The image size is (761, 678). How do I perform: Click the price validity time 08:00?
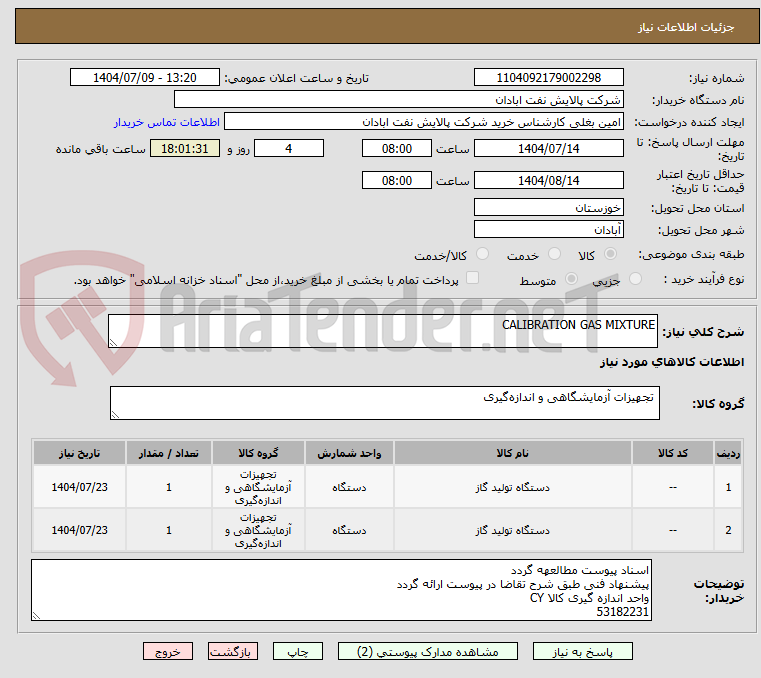(397, 181)
